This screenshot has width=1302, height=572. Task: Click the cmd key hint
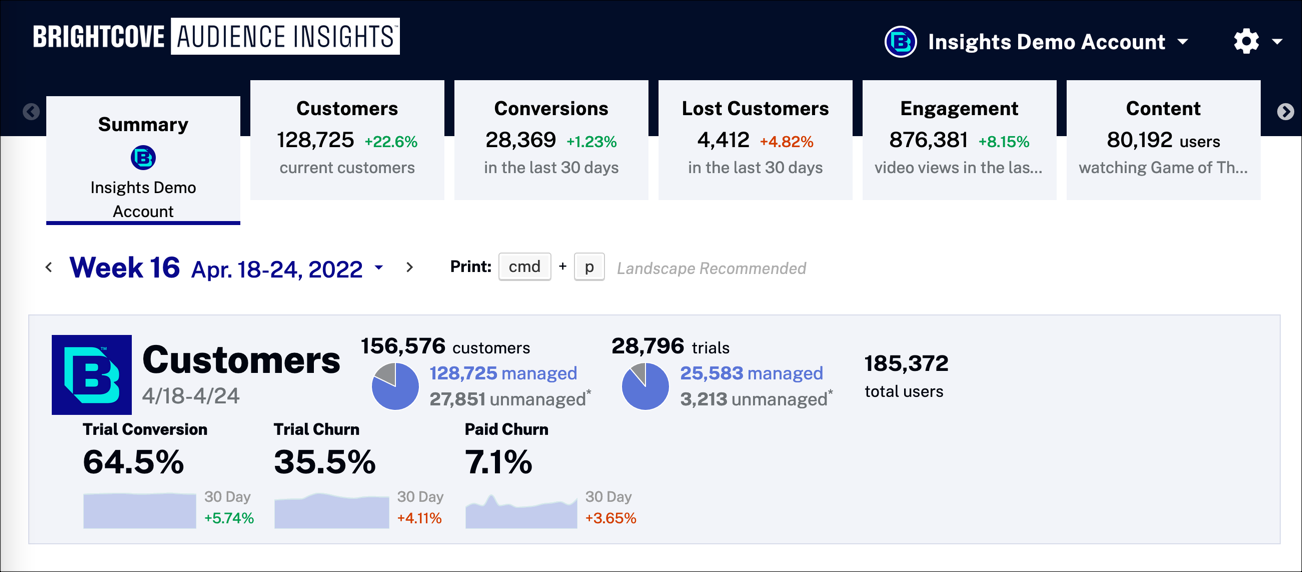pos(524,267)
